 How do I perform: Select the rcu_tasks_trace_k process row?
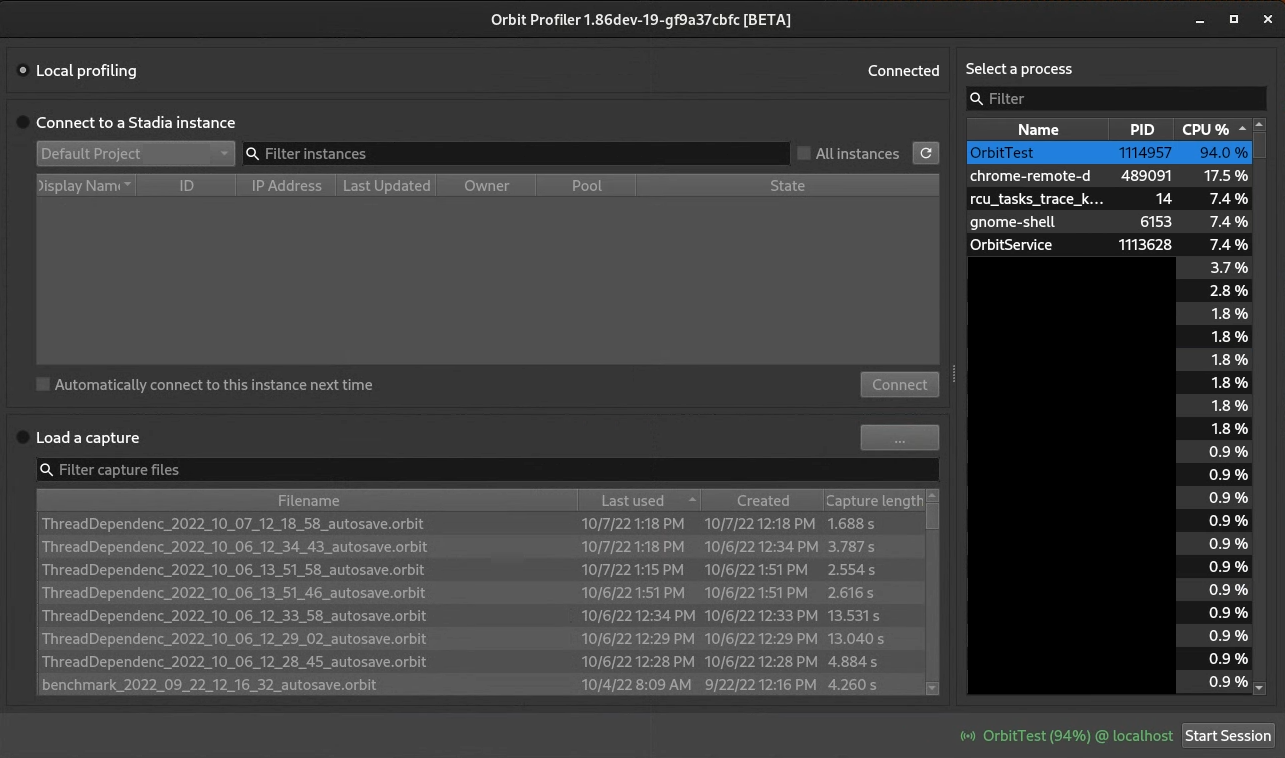[x=1110, y=199]
